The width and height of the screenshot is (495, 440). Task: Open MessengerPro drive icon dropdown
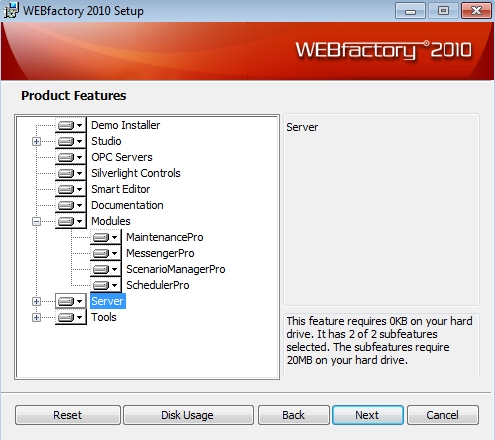(105, 253)
